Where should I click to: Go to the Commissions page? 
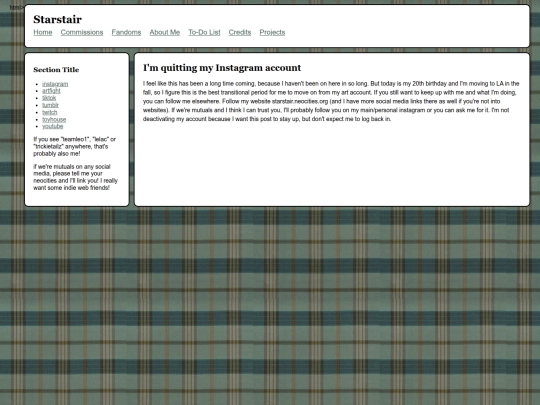[82, 32]
